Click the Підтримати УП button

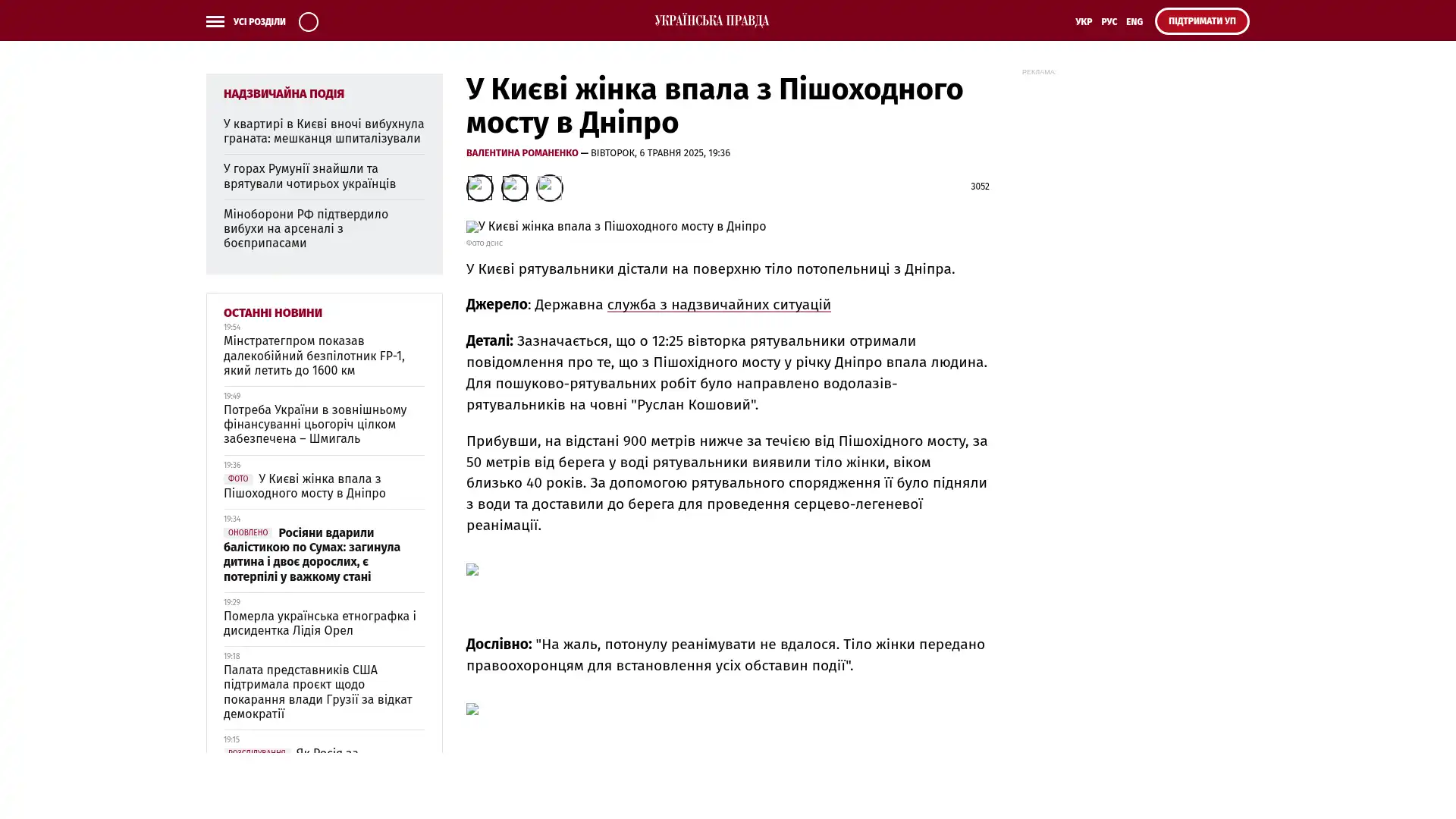1201,21
